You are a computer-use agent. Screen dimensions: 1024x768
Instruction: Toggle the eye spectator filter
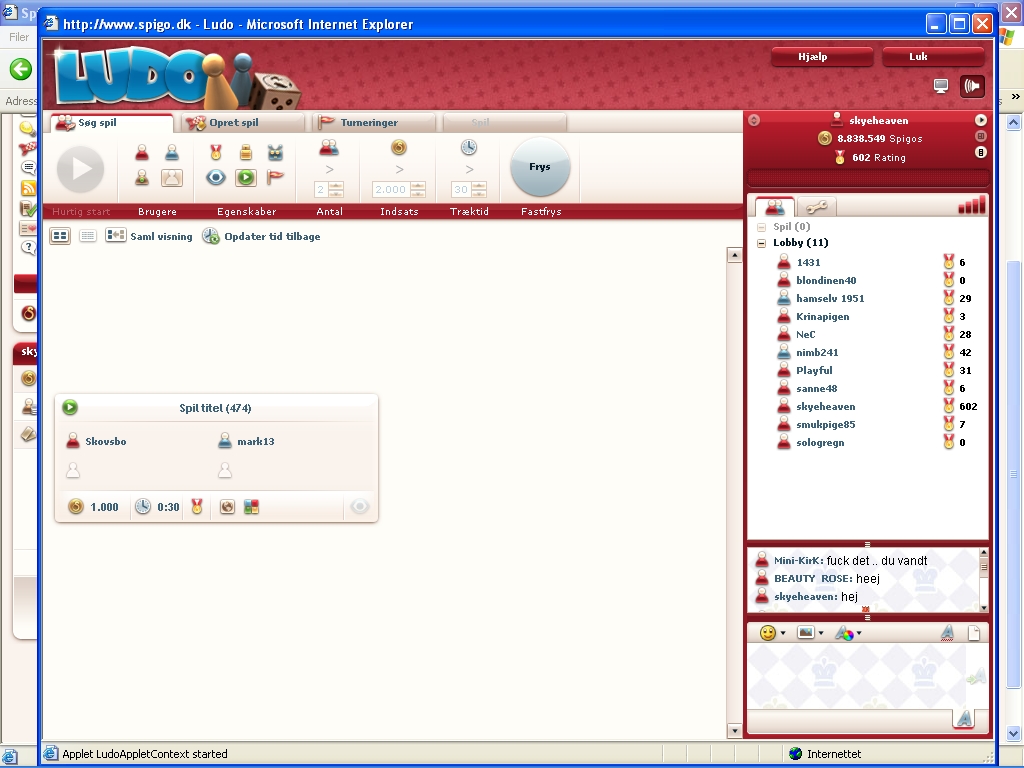coord(216,178)
